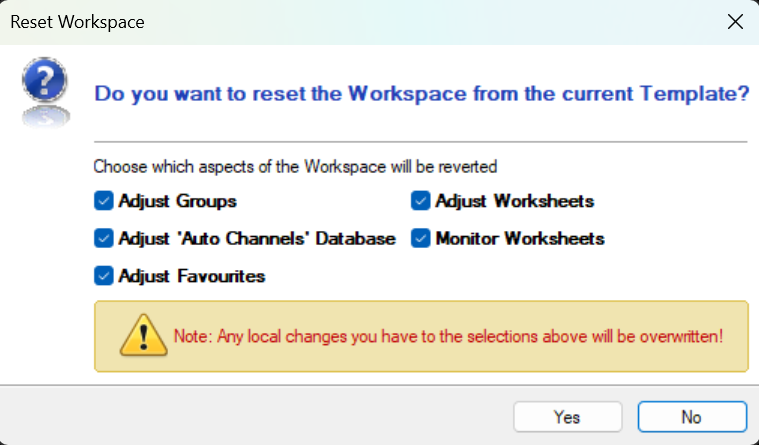This screenshot has width=759, height=445.
Task: Click the 'Monitor Worksheets' label text
Action: tap(519, 239)
